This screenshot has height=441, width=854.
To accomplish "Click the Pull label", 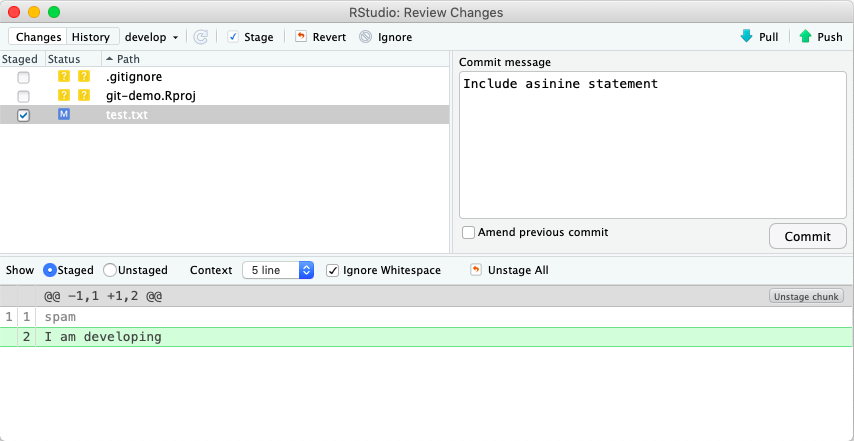I will click(768, 37).
